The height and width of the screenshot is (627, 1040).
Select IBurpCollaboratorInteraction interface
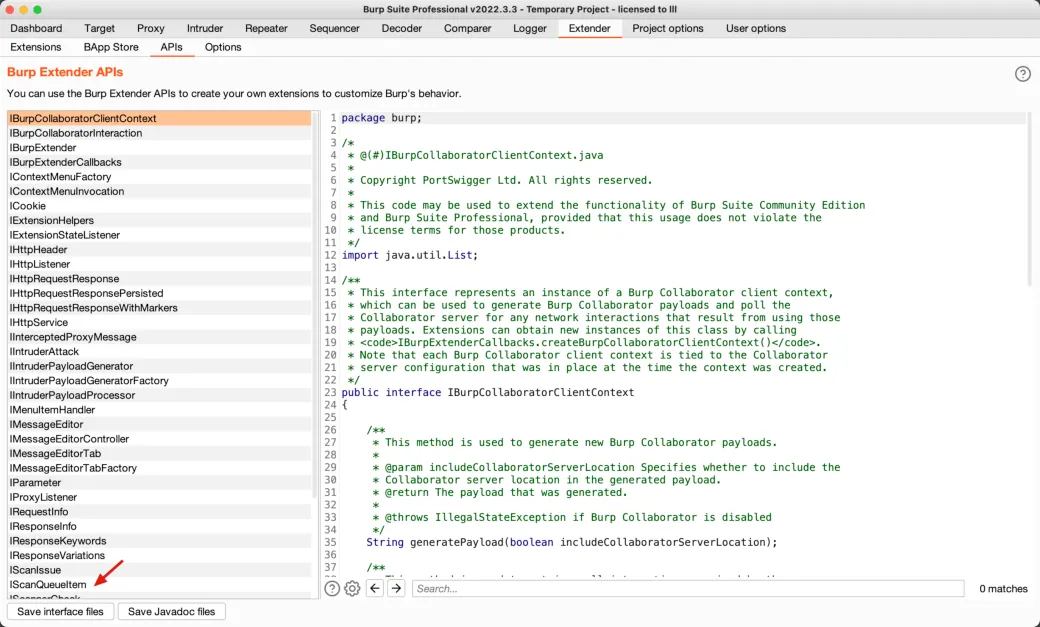pyautogui.click(x=159, y=133)
